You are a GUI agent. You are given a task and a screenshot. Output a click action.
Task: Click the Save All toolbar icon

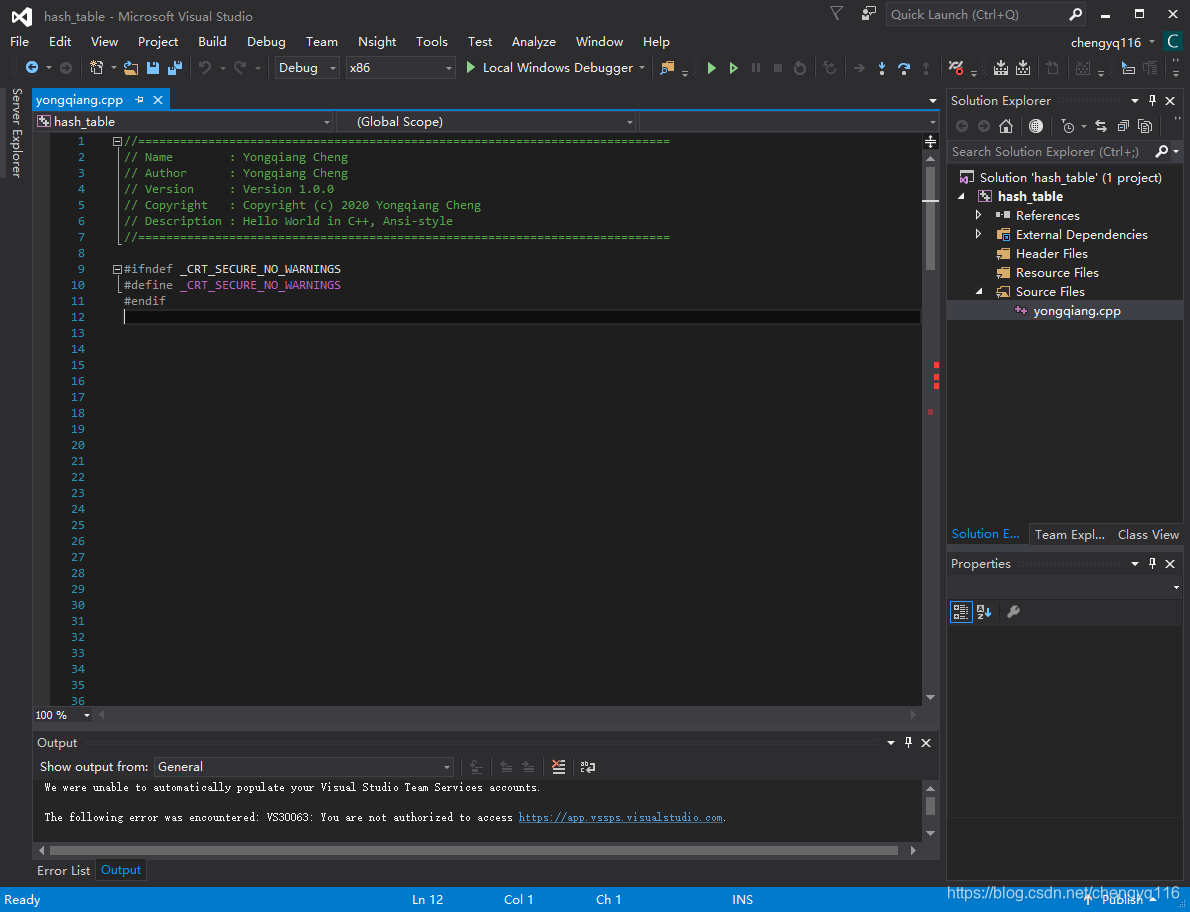coord(175,68)
